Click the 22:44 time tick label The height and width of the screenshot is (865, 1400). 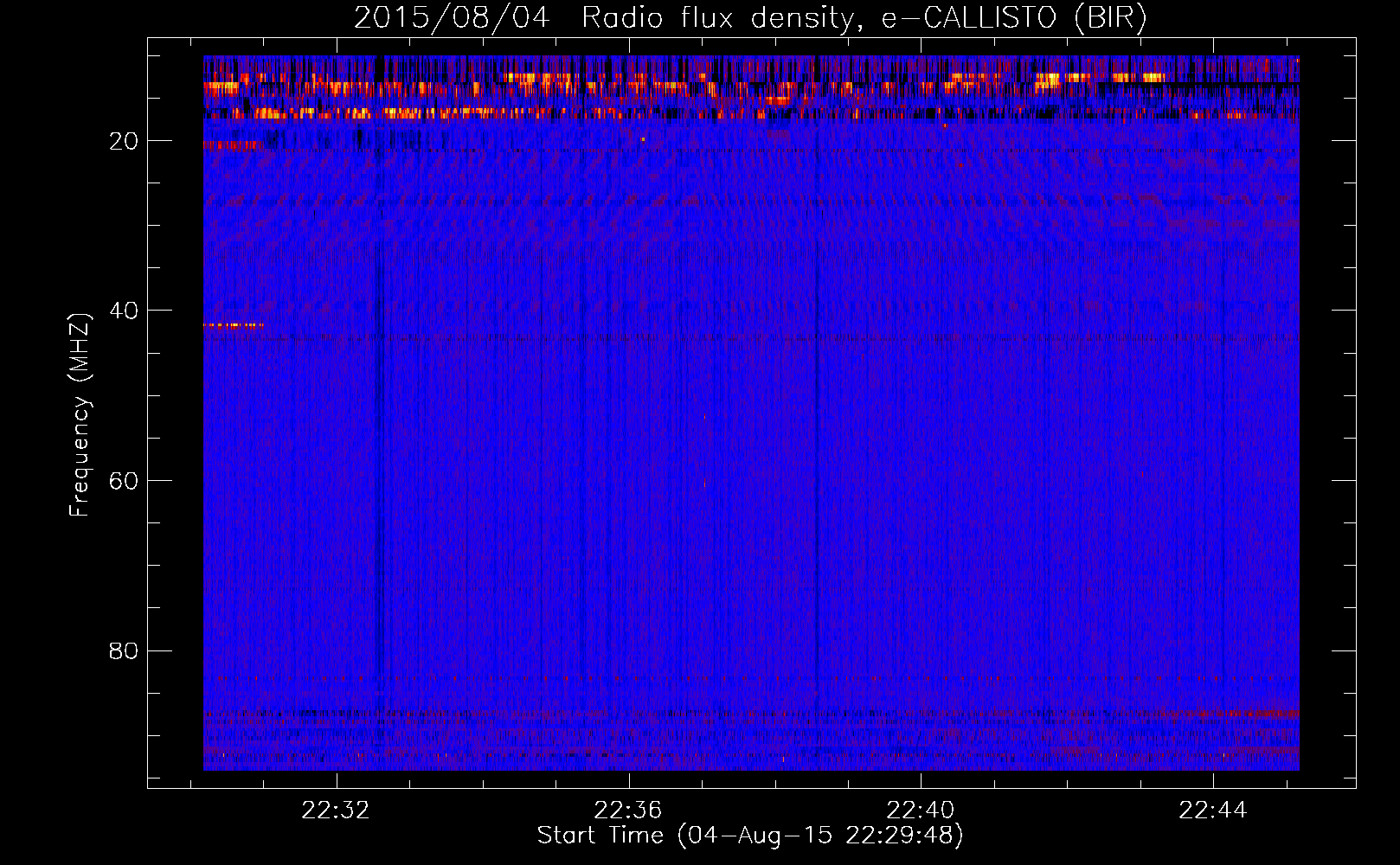tap(1213, 810)
